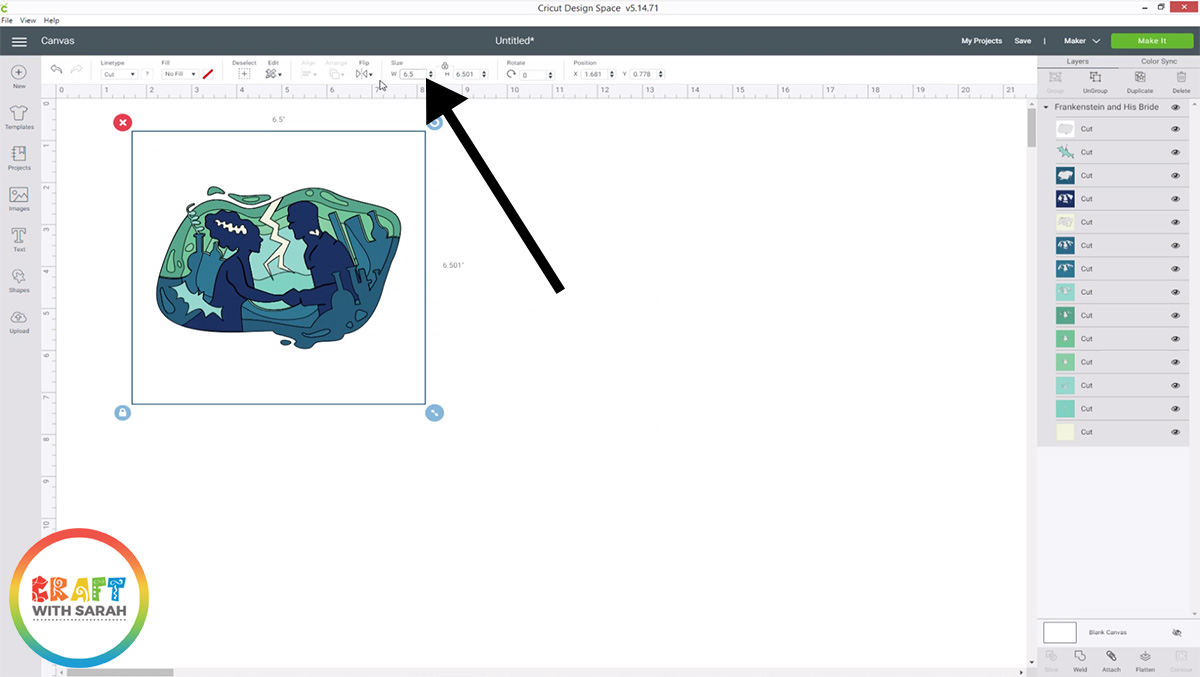The width and height of the screenshot is (1200, 677).
Task: Click the Upload icon in the sidebar
Action: pyautogui.click(x=19, y=320)
